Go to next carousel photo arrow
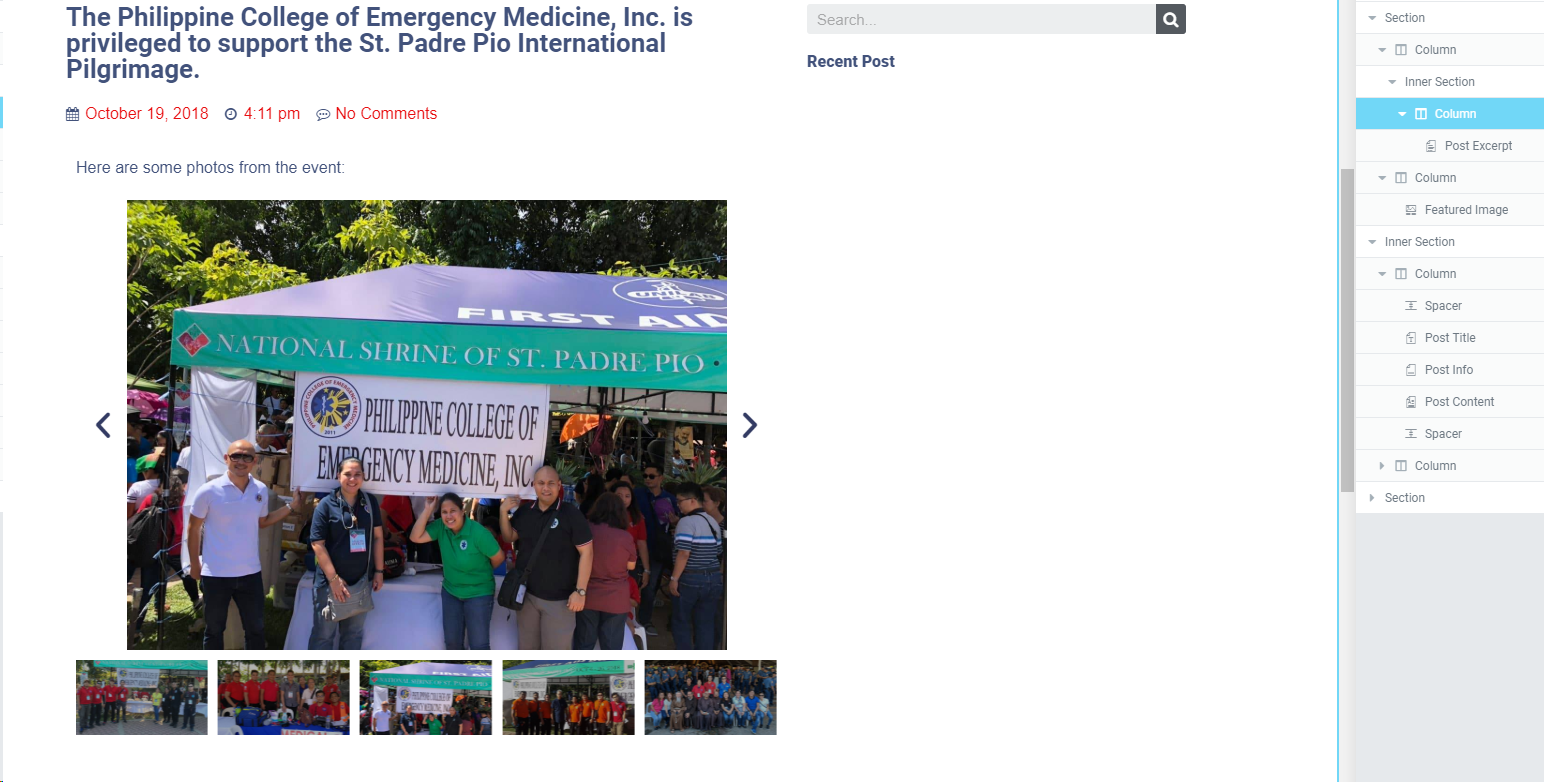Image resolution: width=1544 pixels, height=782 pixels. (749, 425)
